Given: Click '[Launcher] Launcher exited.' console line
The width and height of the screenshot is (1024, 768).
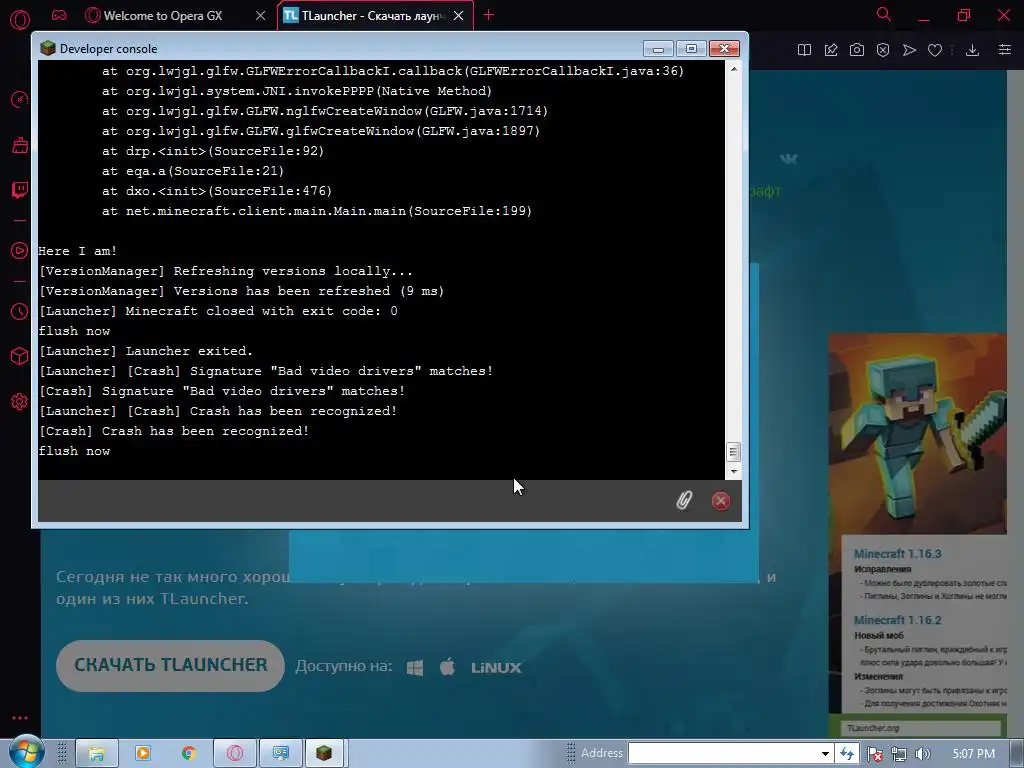Looking at the screenshot, I should click(146, 351).
